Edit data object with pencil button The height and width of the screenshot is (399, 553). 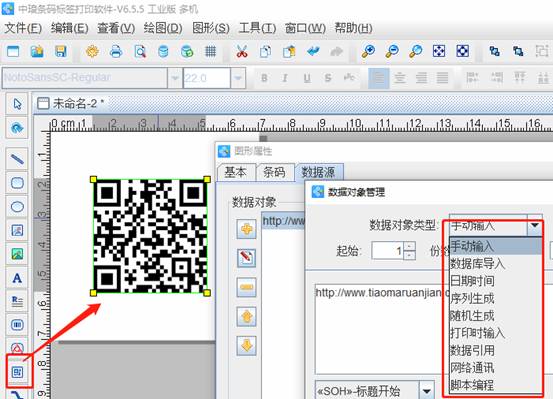tap(246, 258)
